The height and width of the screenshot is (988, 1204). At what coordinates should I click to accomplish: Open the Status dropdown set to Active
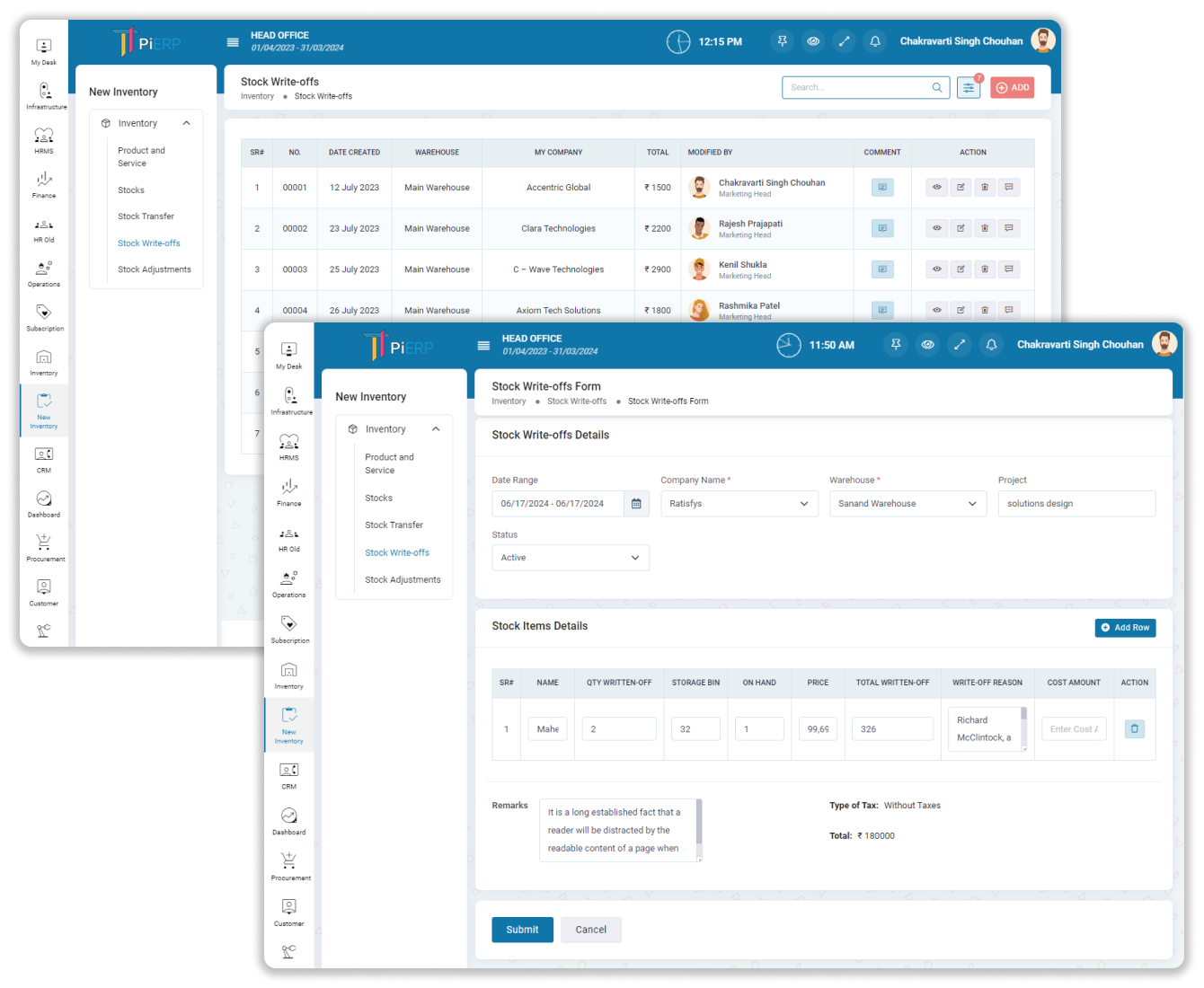[x=570, y=558]
